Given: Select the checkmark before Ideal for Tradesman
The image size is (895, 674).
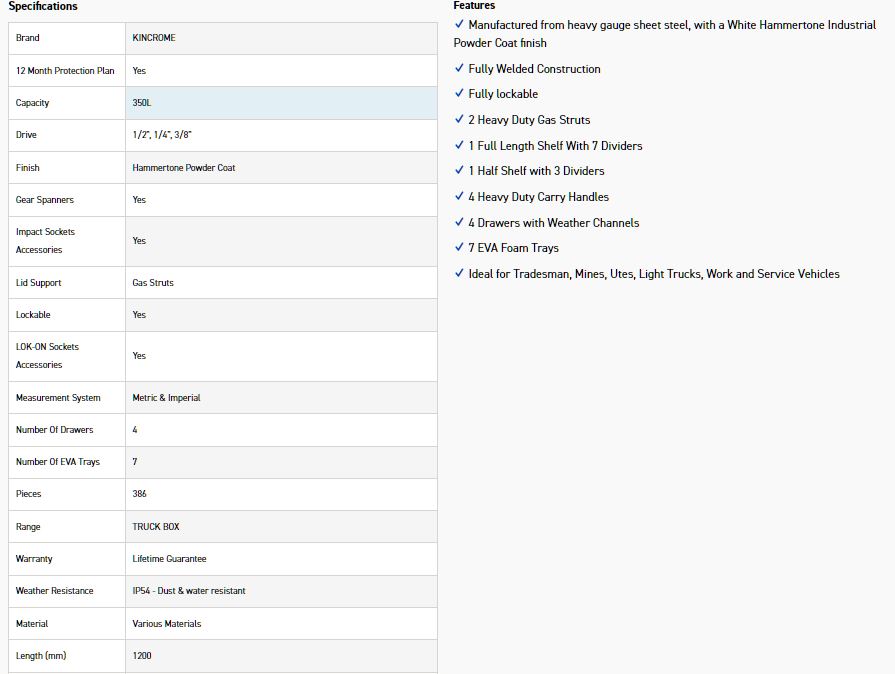Looking at the screenshot, I should point(459,273).
